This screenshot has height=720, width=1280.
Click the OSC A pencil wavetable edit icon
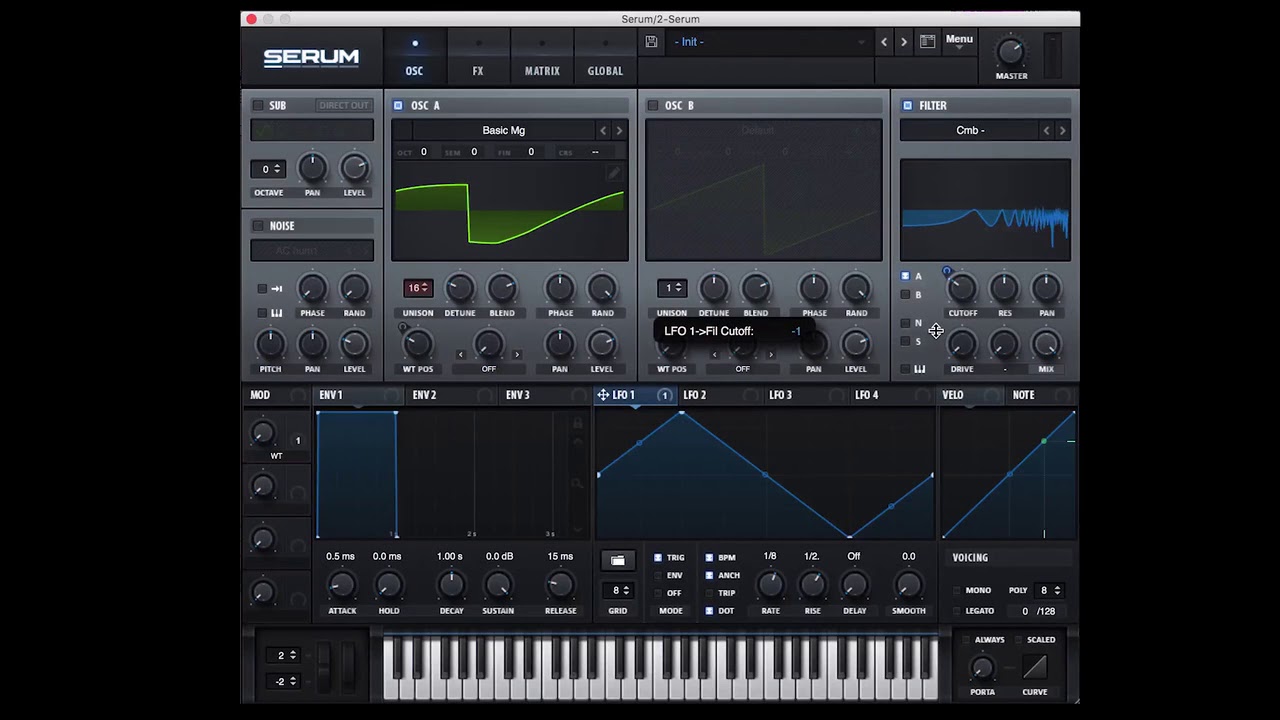coord(613,173)
